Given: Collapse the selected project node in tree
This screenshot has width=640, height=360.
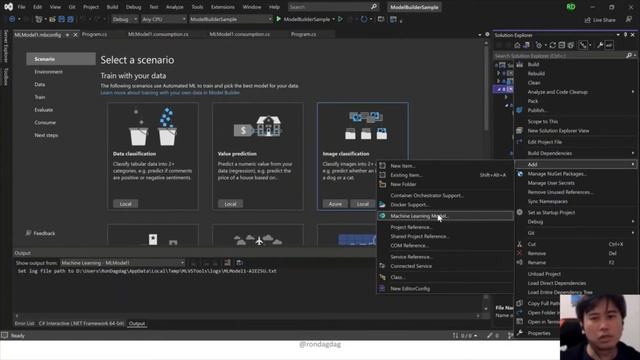Looking at the screenshot, I should click(x=499, y=89).
